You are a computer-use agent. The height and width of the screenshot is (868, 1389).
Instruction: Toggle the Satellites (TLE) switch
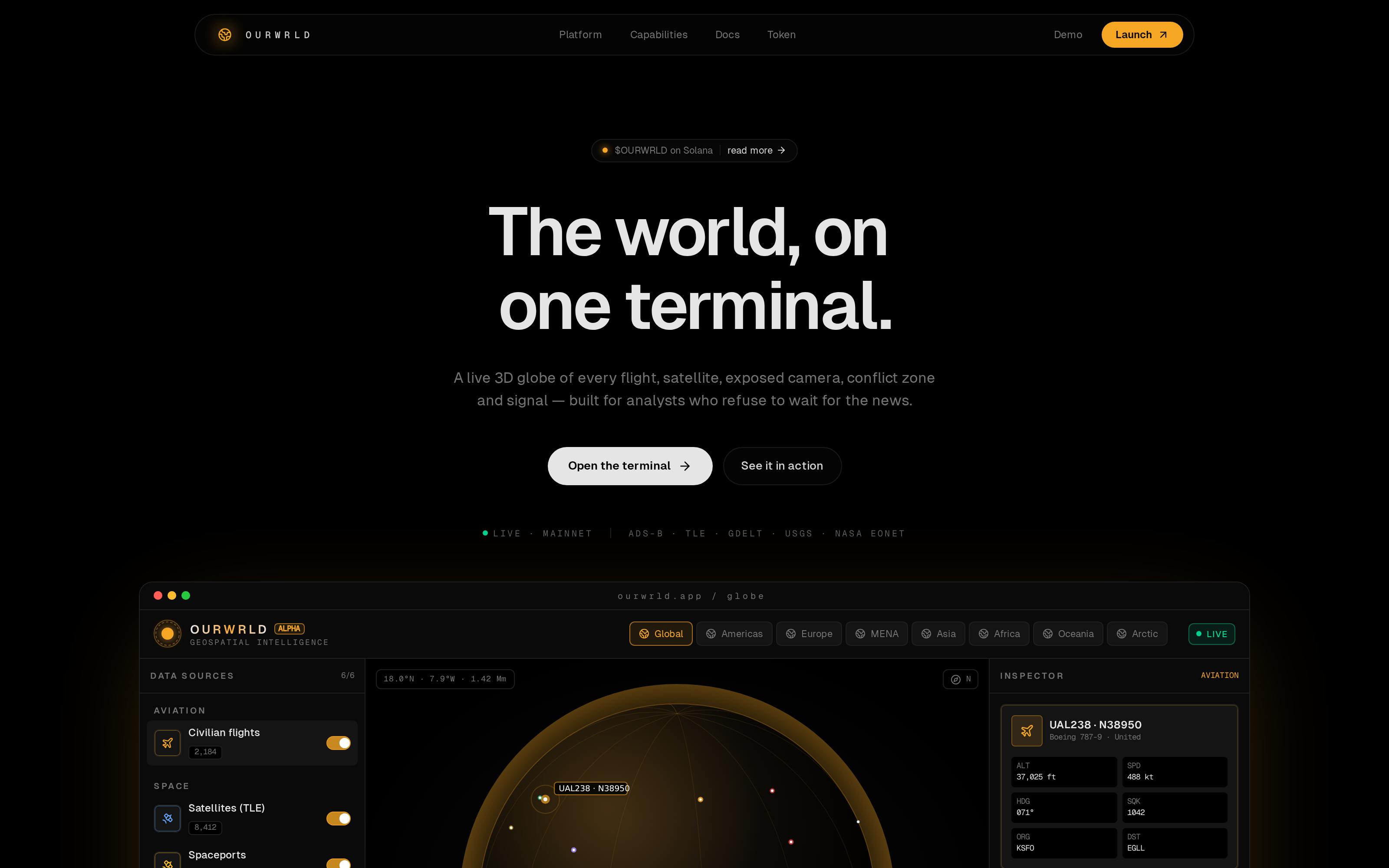coord(338,818)
